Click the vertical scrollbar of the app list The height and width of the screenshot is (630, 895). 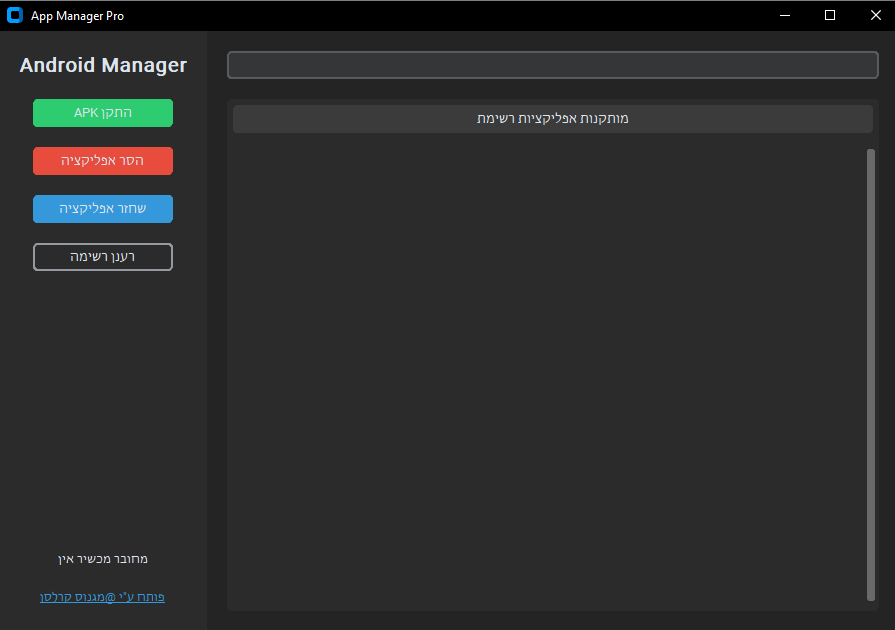(870, 375)
